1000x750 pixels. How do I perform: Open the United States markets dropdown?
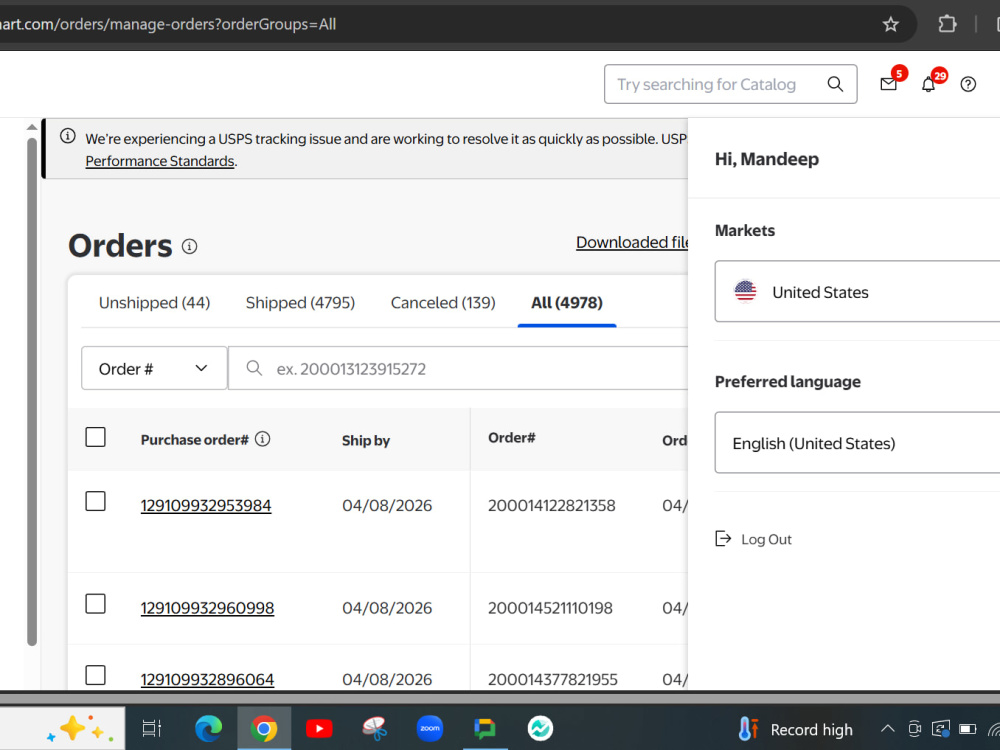tap(857, 291)
